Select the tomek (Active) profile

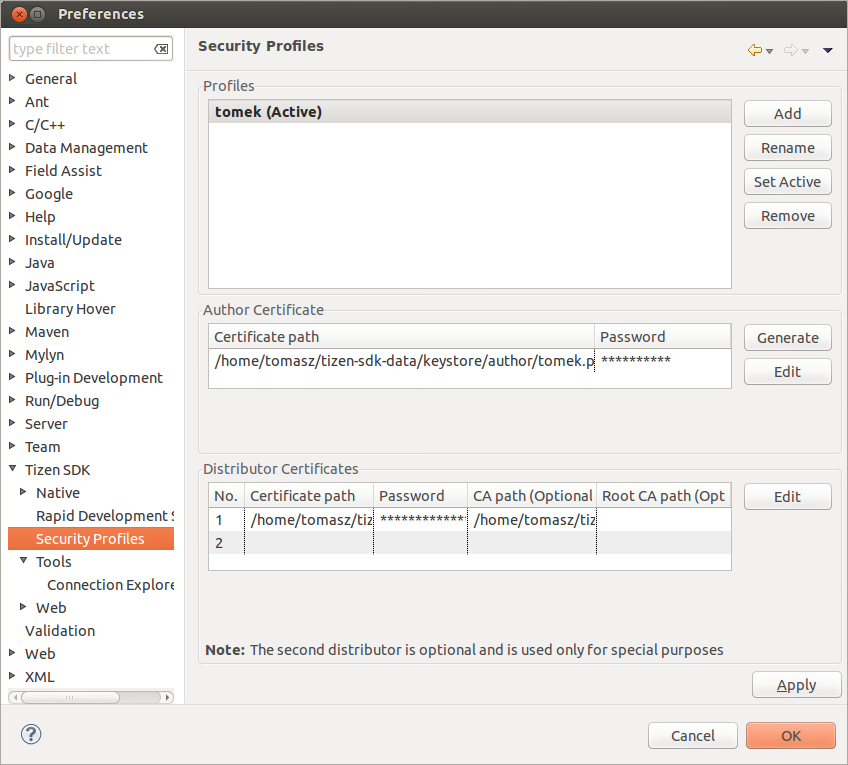[x=469, y=112]
